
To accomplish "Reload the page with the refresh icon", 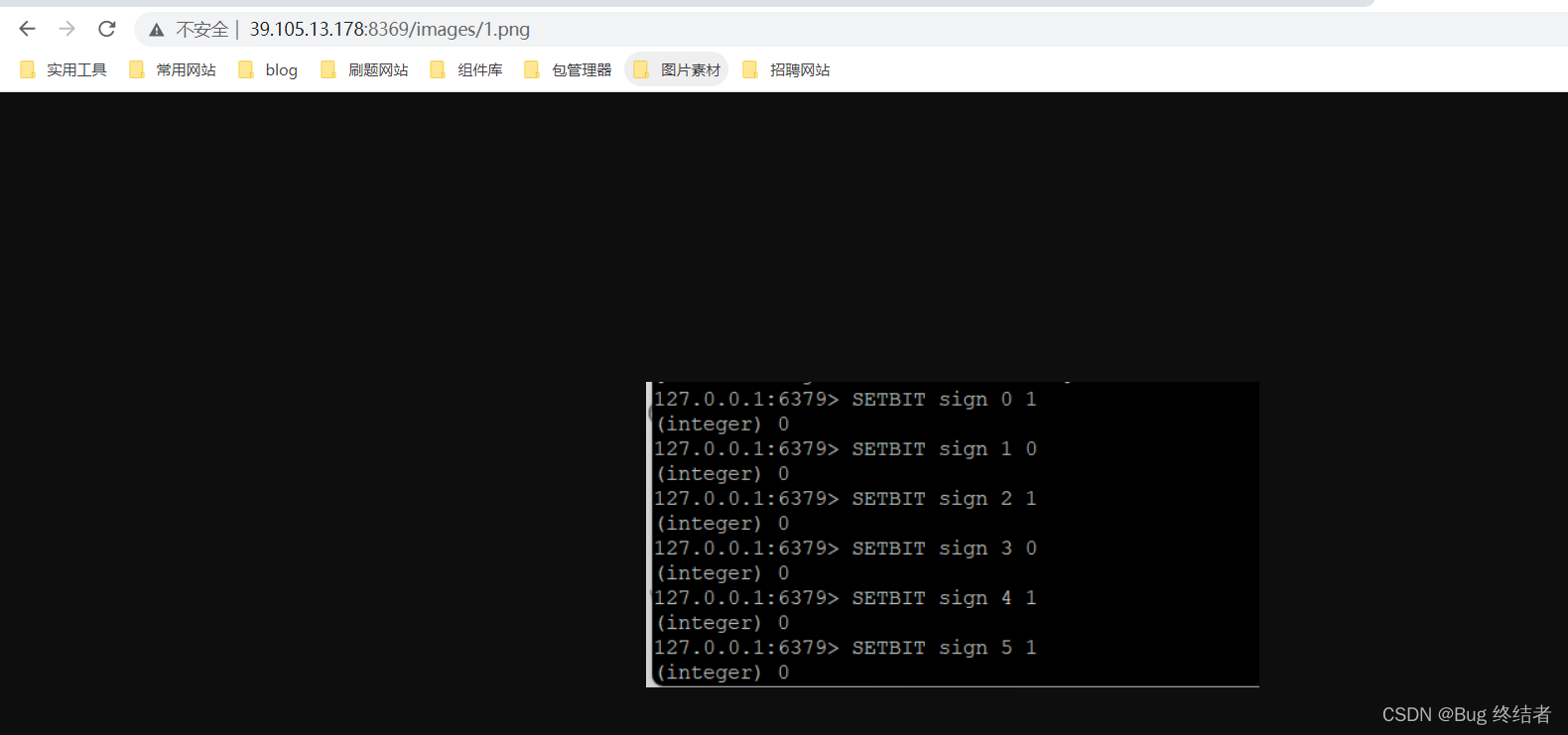I will coord(107,29).
